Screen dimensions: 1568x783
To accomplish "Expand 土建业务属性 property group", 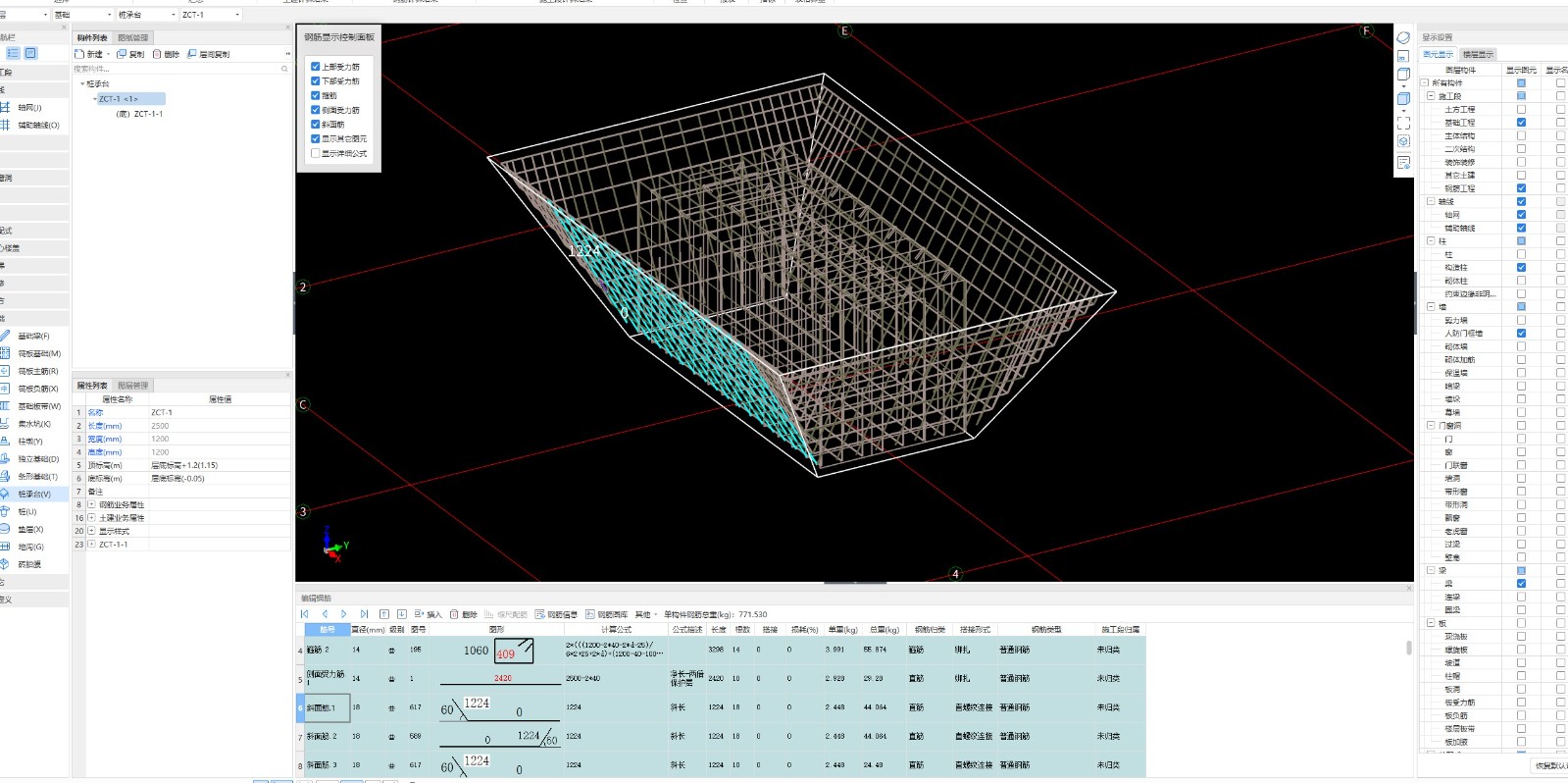I will [x=91, y=518].
